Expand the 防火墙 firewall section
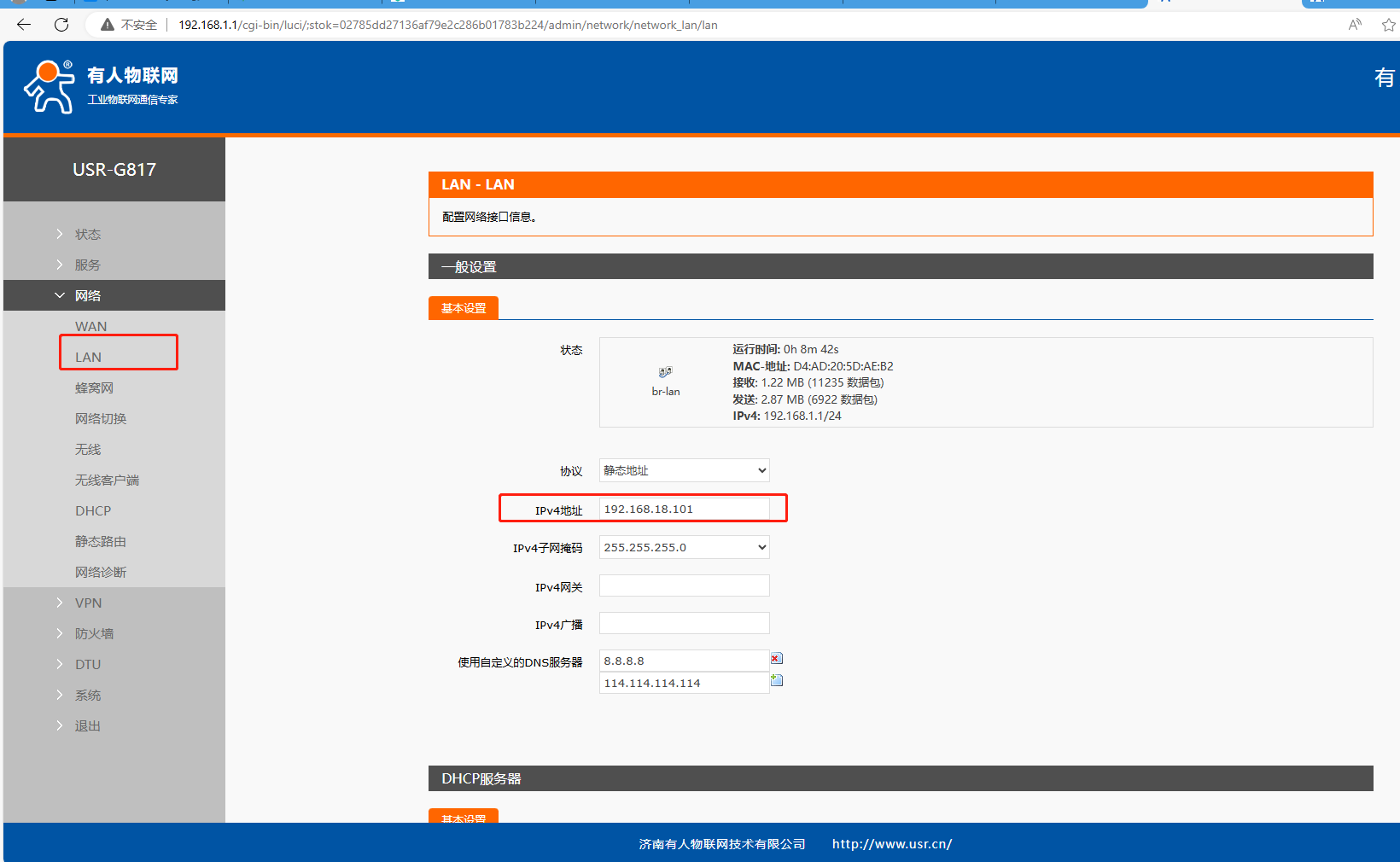 pos(94,633)
